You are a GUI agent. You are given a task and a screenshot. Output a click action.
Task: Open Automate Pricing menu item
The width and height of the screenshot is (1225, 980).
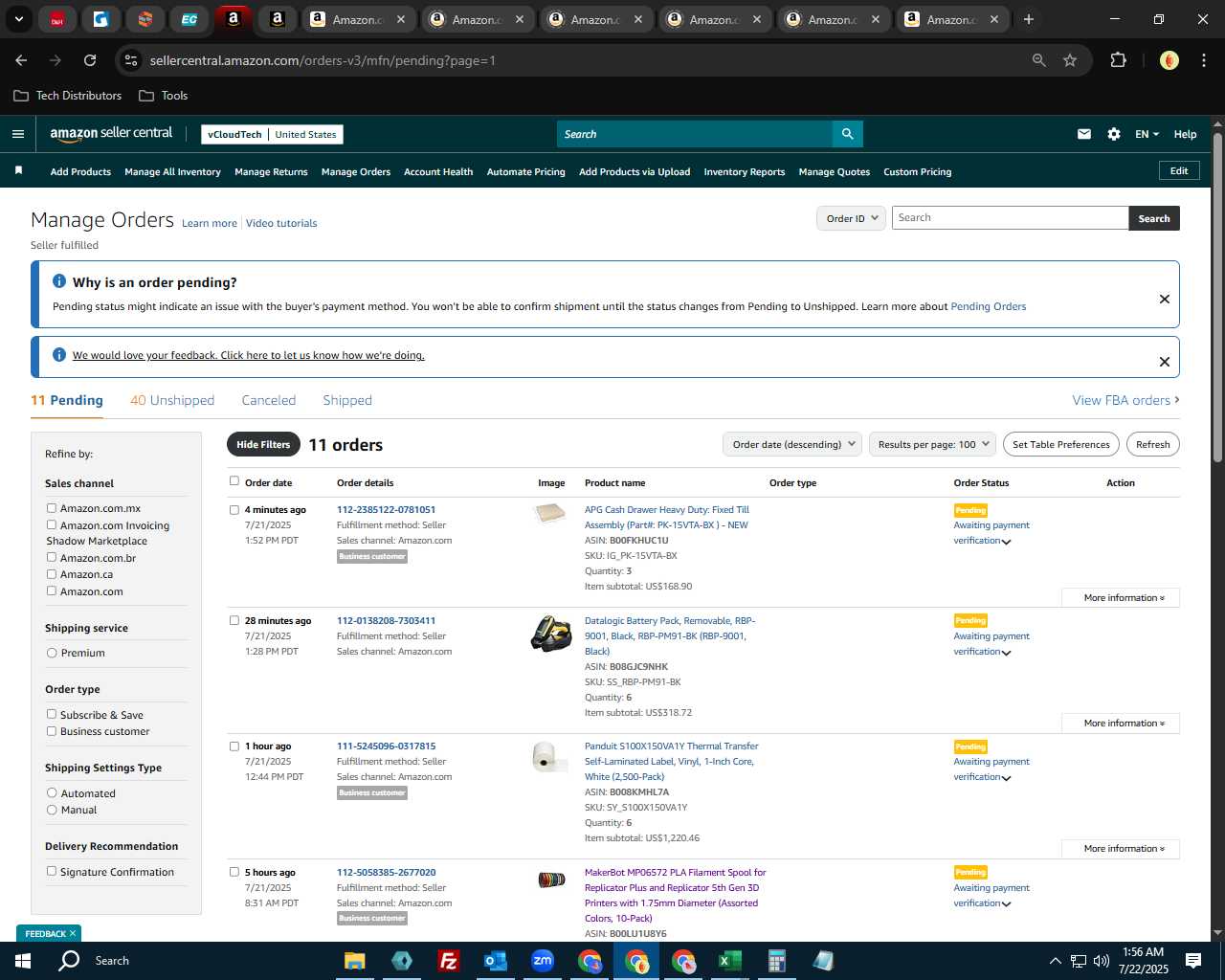coord(525,171)
